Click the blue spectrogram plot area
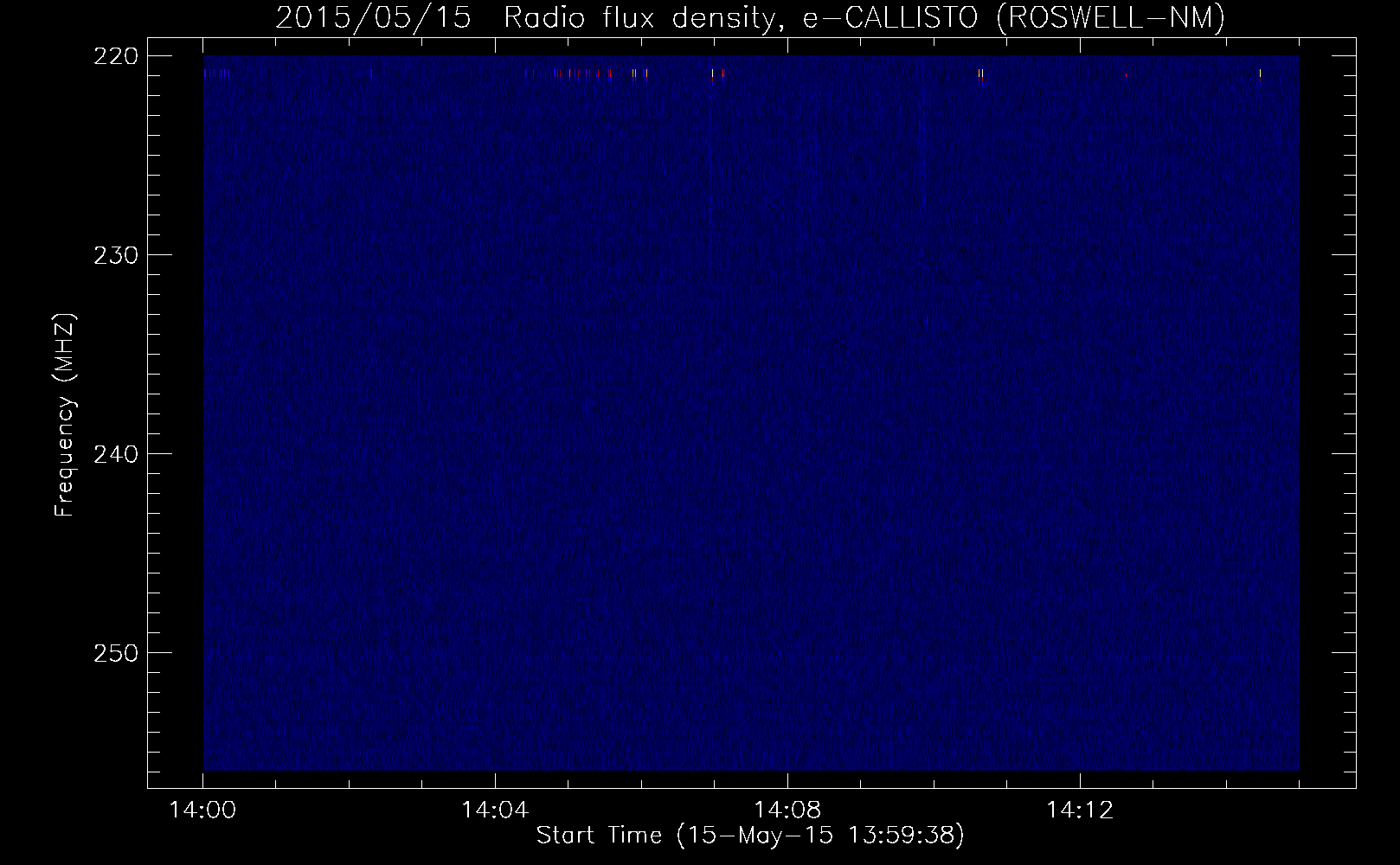 coord(751,413)
